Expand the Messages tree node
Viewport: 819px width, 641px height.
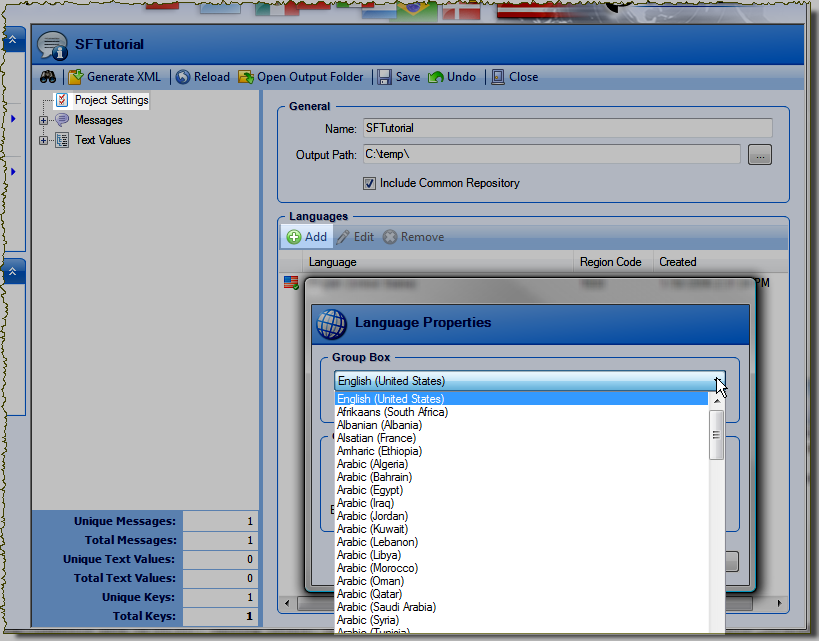[43, 121]
